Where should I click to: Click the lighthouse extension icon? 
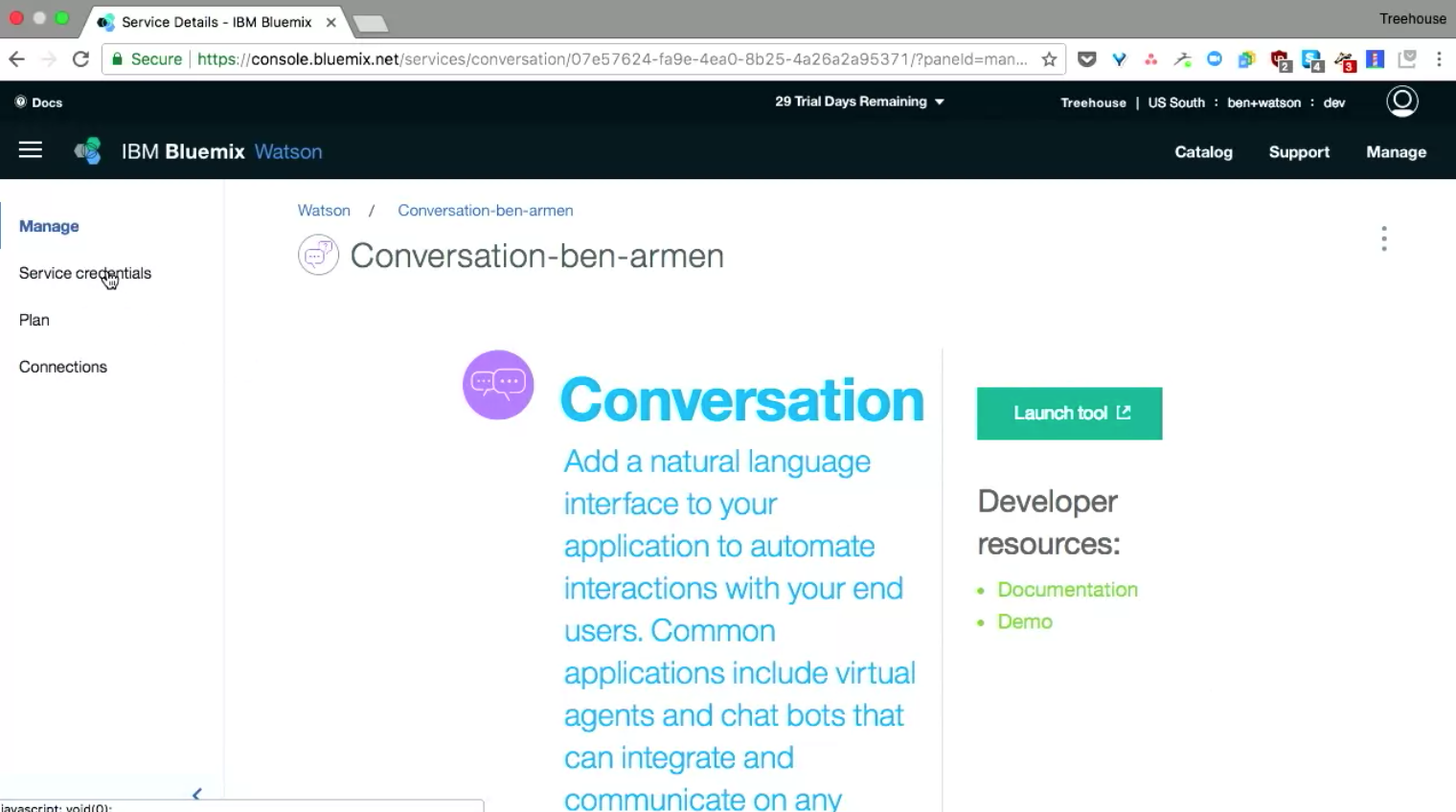coord(1375,59)
